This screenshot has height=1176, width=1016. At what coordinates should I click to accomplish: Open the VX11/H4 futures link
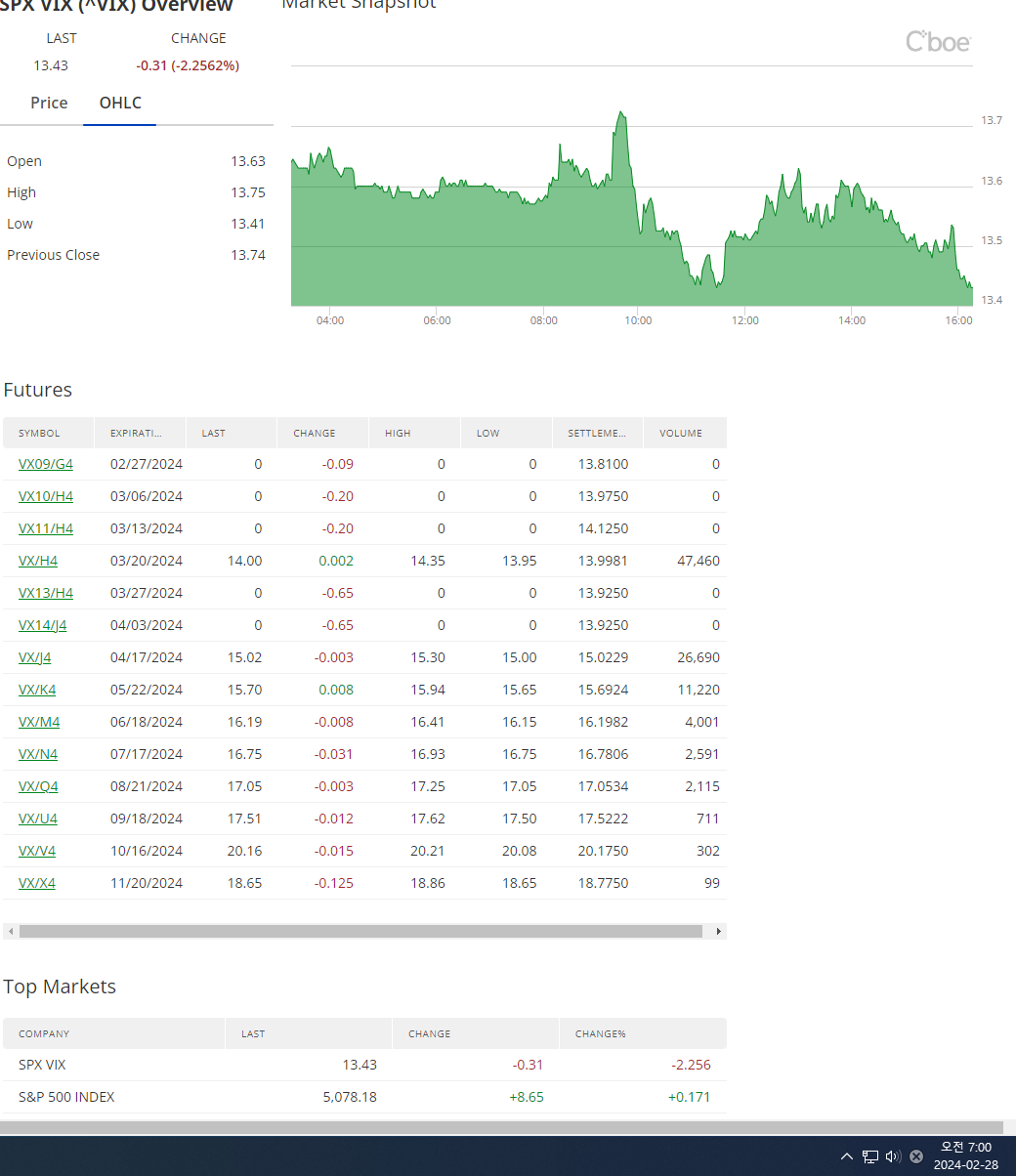[x=46, y=528]
